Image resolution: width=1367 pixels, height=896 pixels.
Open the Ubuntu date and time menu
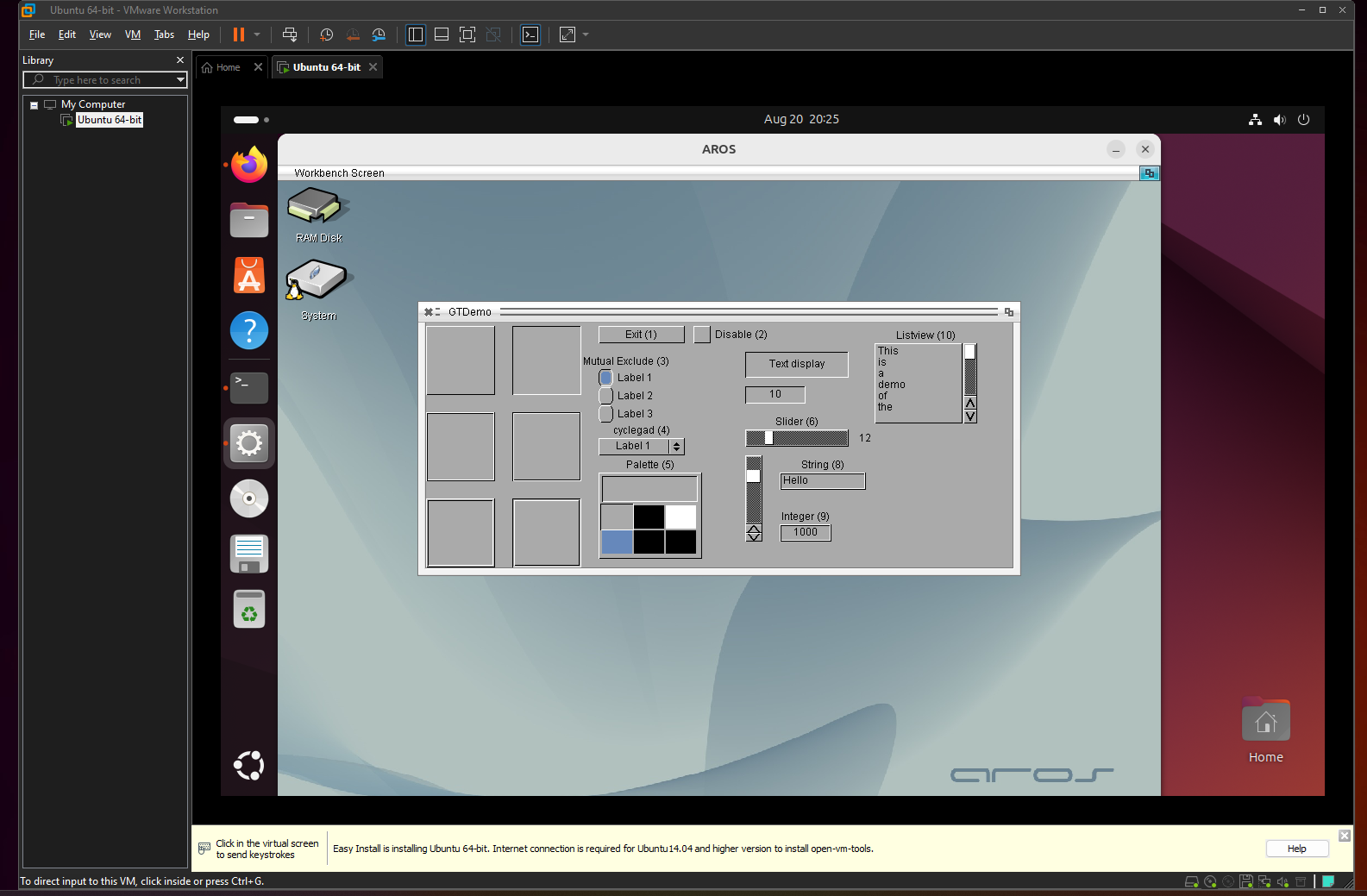[801, 119]
